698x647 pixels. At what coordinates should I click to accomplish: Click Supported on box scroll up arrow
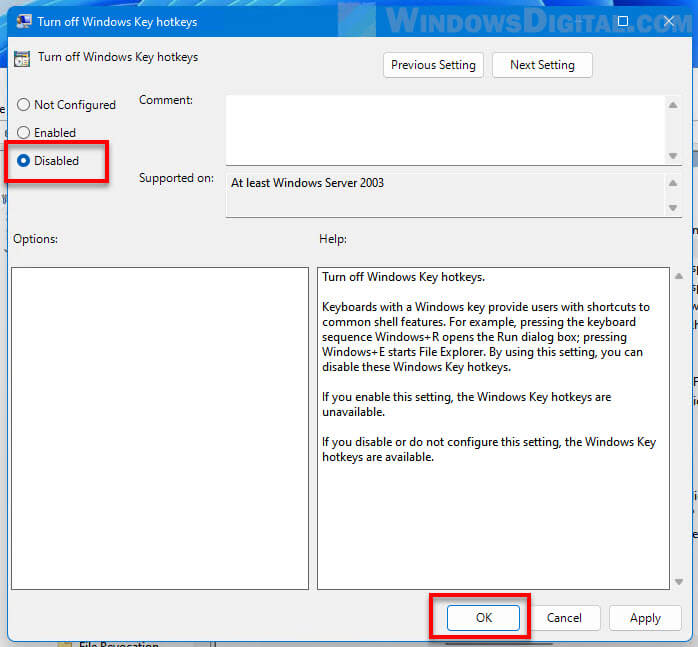pos(673,183)
